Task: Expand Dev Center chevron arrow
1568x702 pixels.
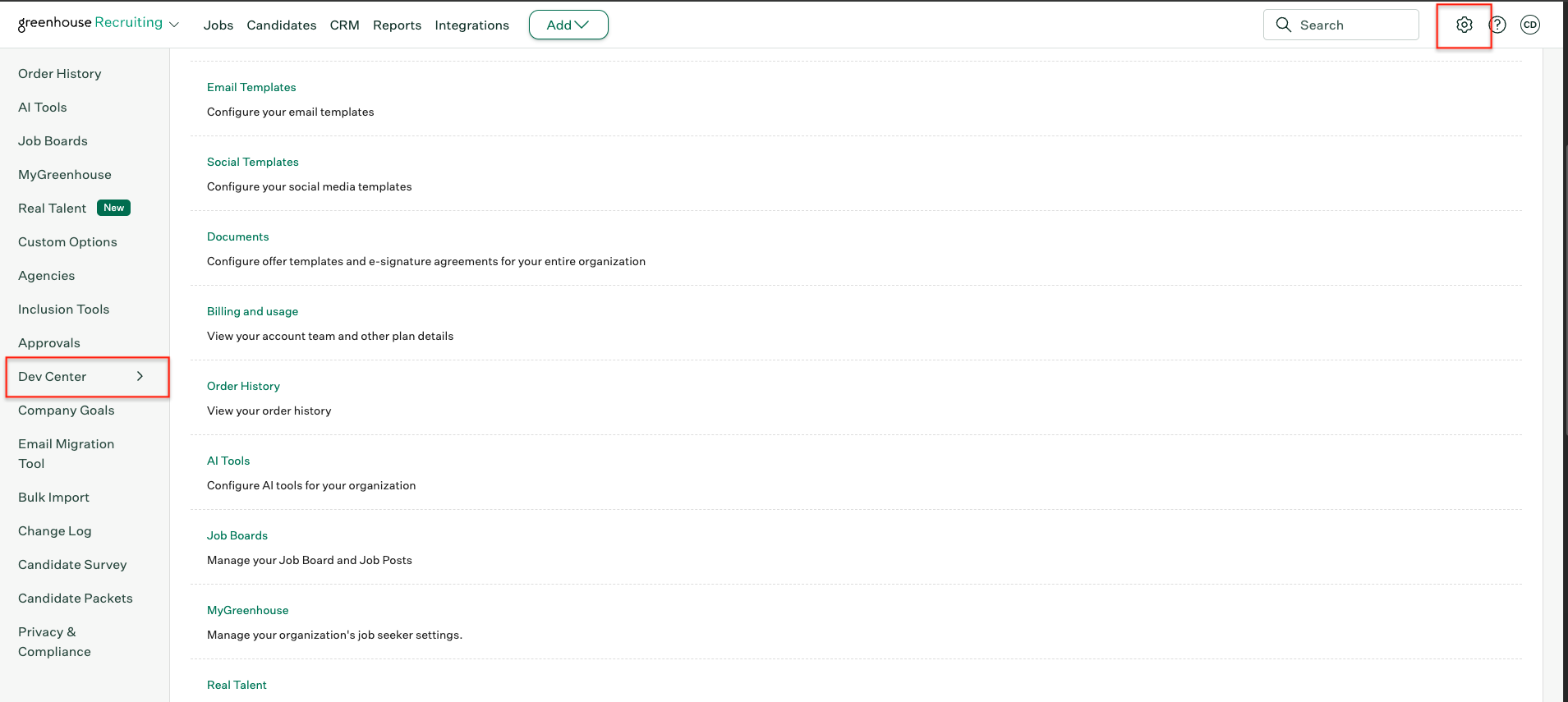Action: [140, 376]
